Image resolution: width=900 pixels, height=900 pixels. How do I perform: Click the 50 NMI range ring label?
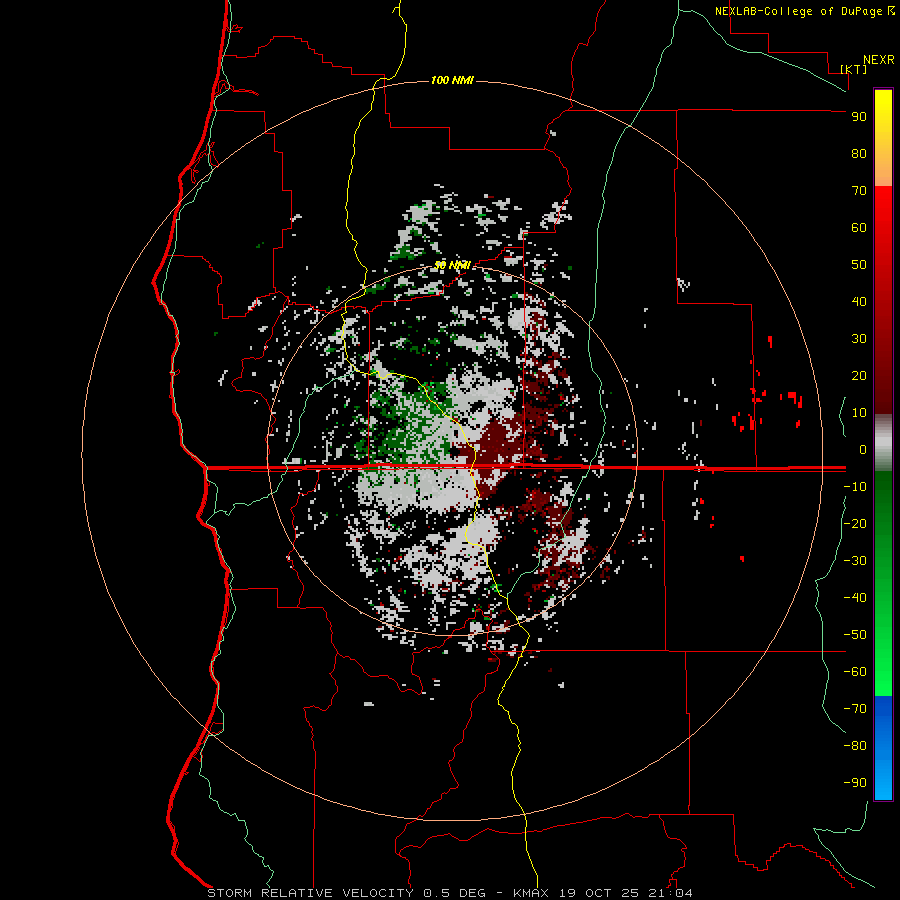pyautogui.click(x=452, y=265)
